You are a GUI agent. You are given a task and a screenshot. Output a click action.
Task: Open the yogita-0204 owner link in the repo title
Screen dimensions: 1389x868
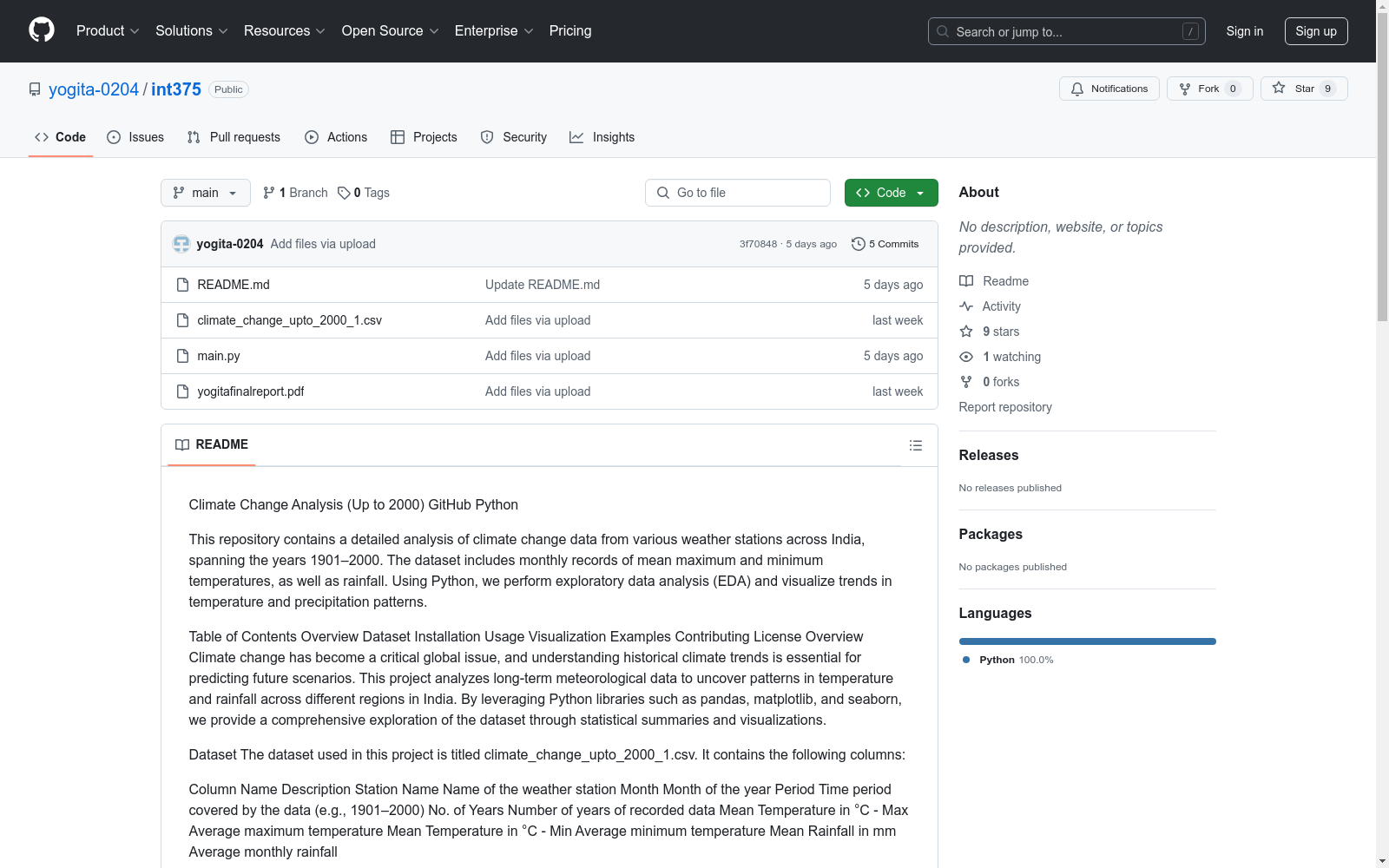click(94, 89)
